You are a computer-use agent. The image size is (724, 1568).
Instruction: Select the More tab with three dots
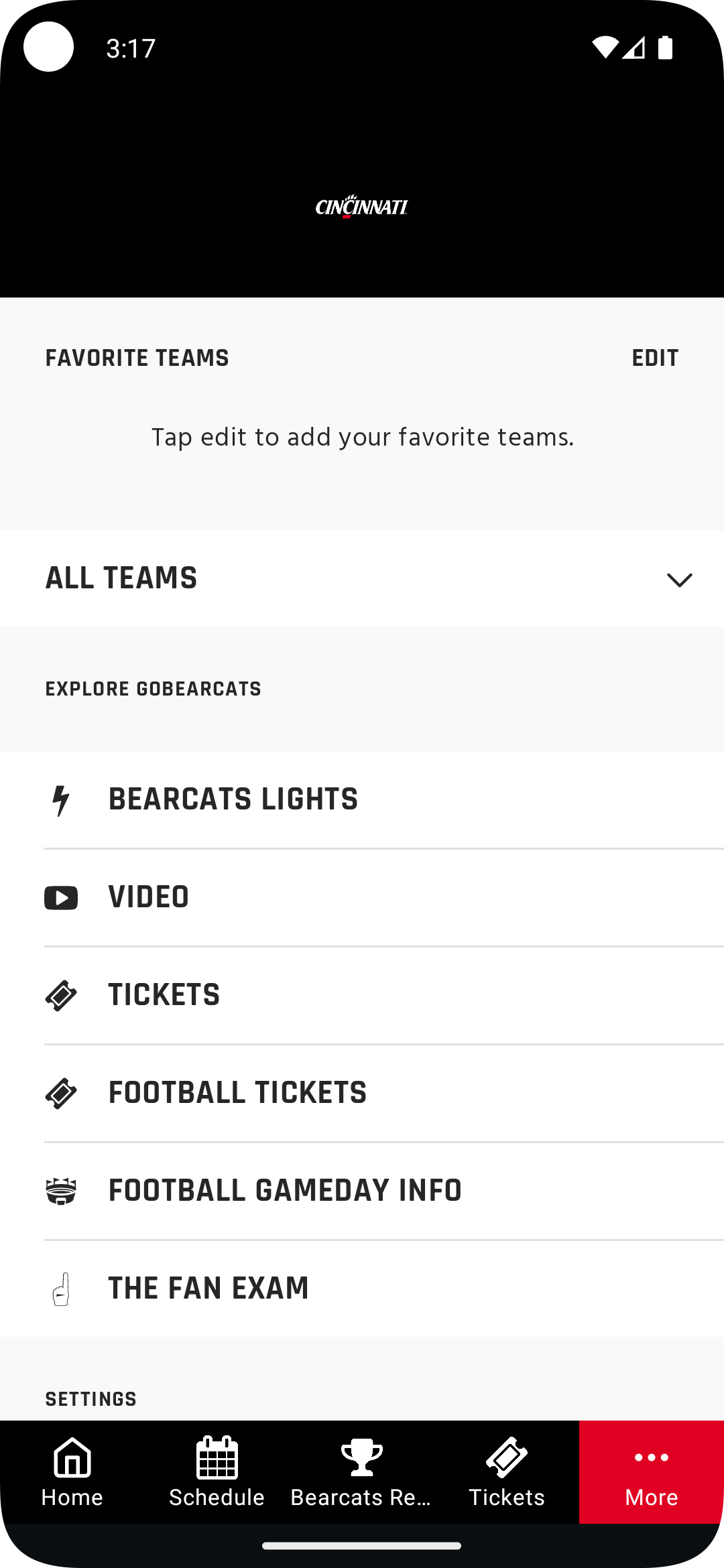coord(652,1472)
